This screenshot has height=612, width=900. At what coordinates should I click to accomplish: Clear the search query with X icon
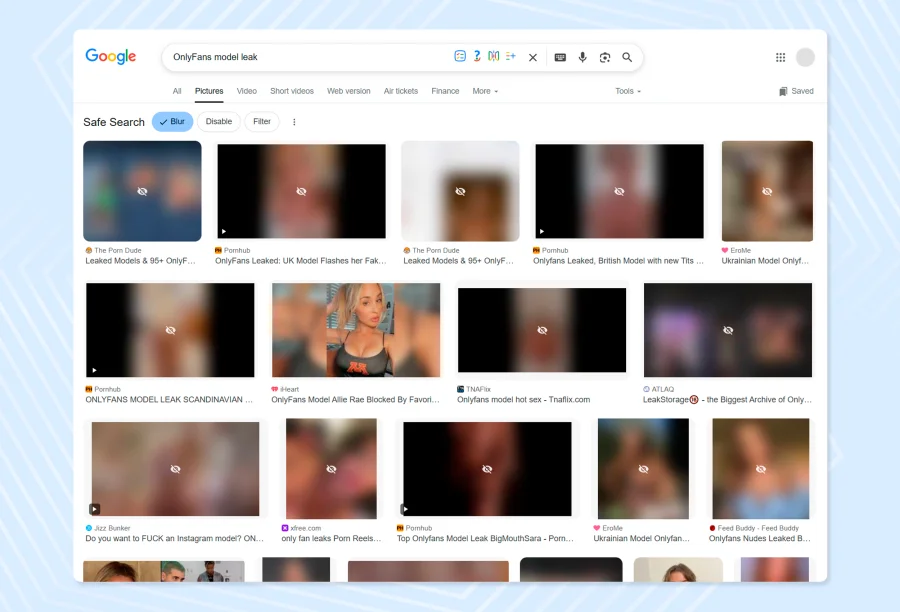533,58
